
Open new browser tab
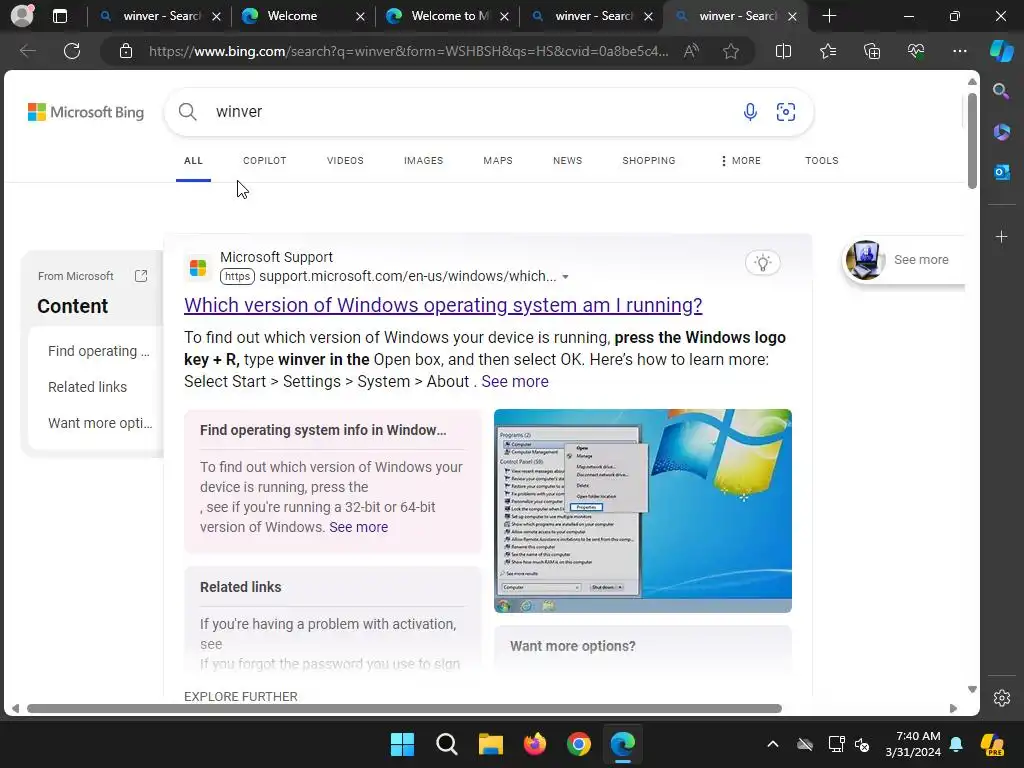pos(829,16)
